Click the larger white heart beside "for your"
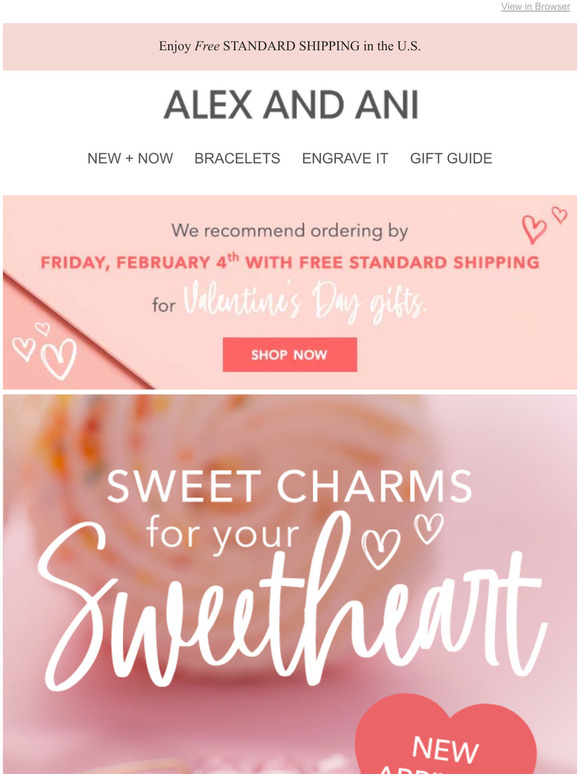The image size is (580, 774). [x=381, y=549]
